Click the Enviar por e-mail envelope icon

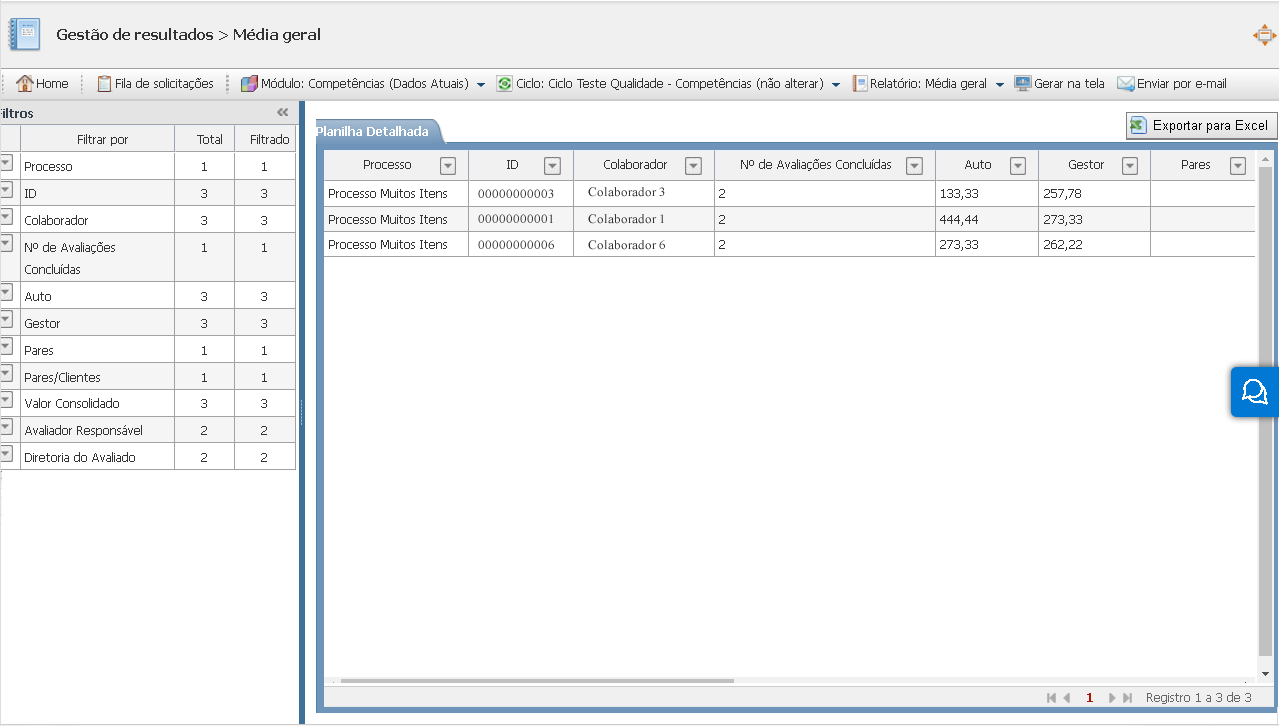click(1125, 84)
